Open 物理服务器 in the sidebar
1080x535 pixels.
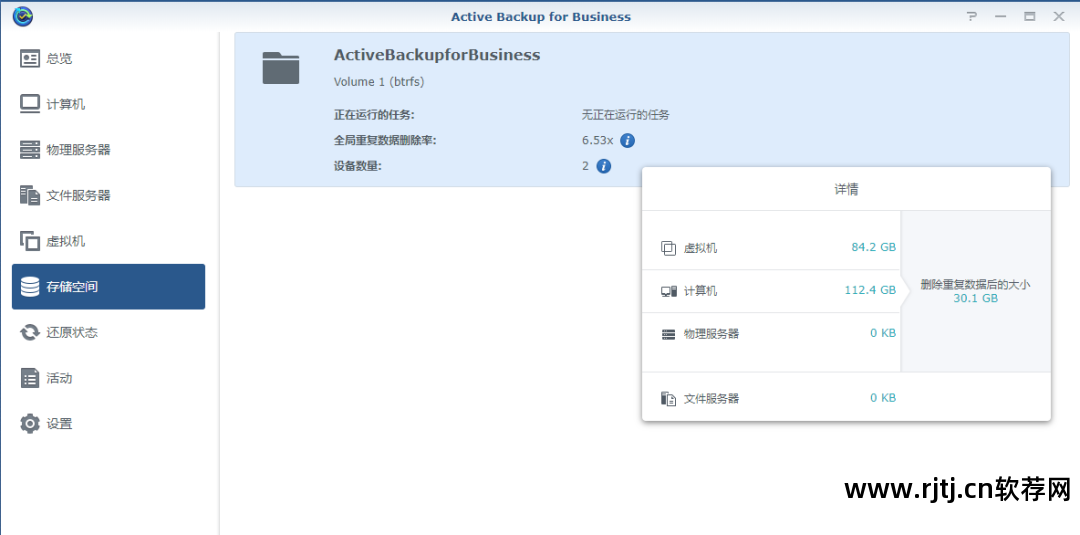point(108,149)
